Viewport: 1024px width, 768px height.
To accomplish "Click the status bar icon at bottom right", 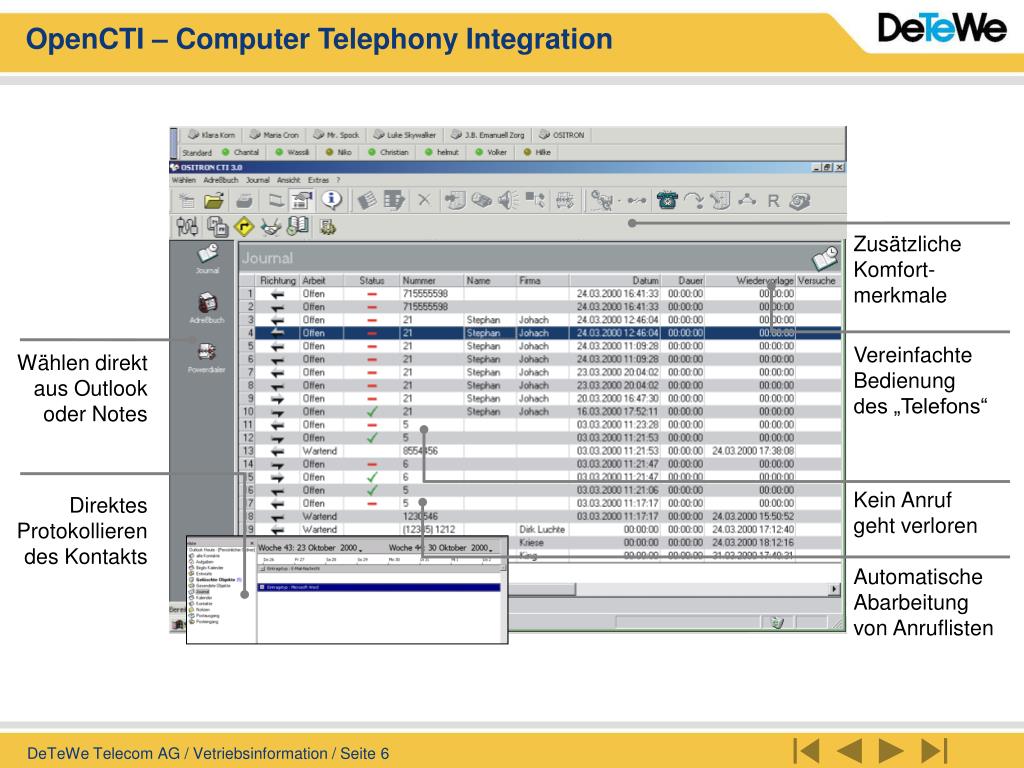I will tap(777, 623).
